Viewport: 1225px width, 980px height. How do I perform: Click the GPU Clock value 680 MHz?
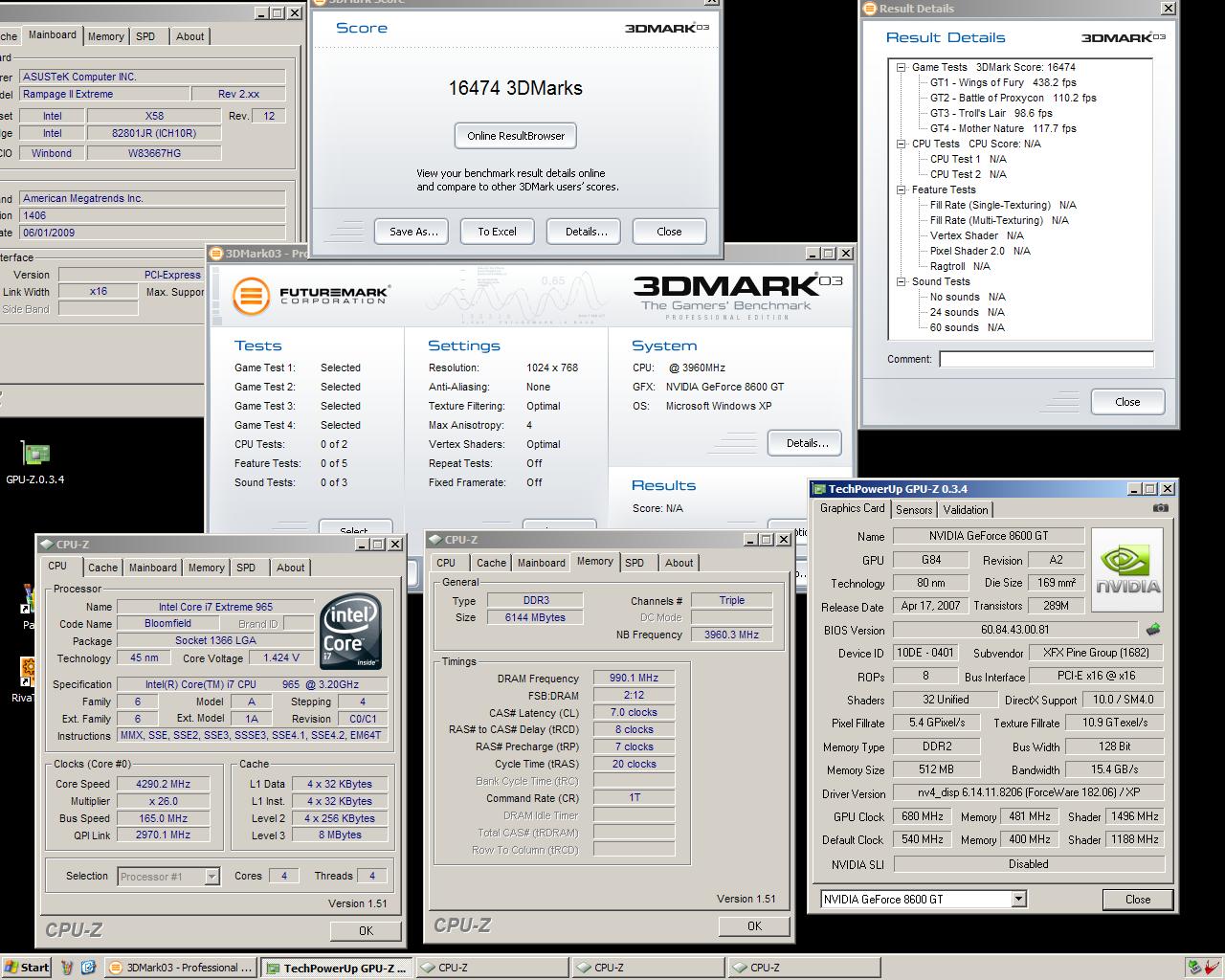click(923, 816)
